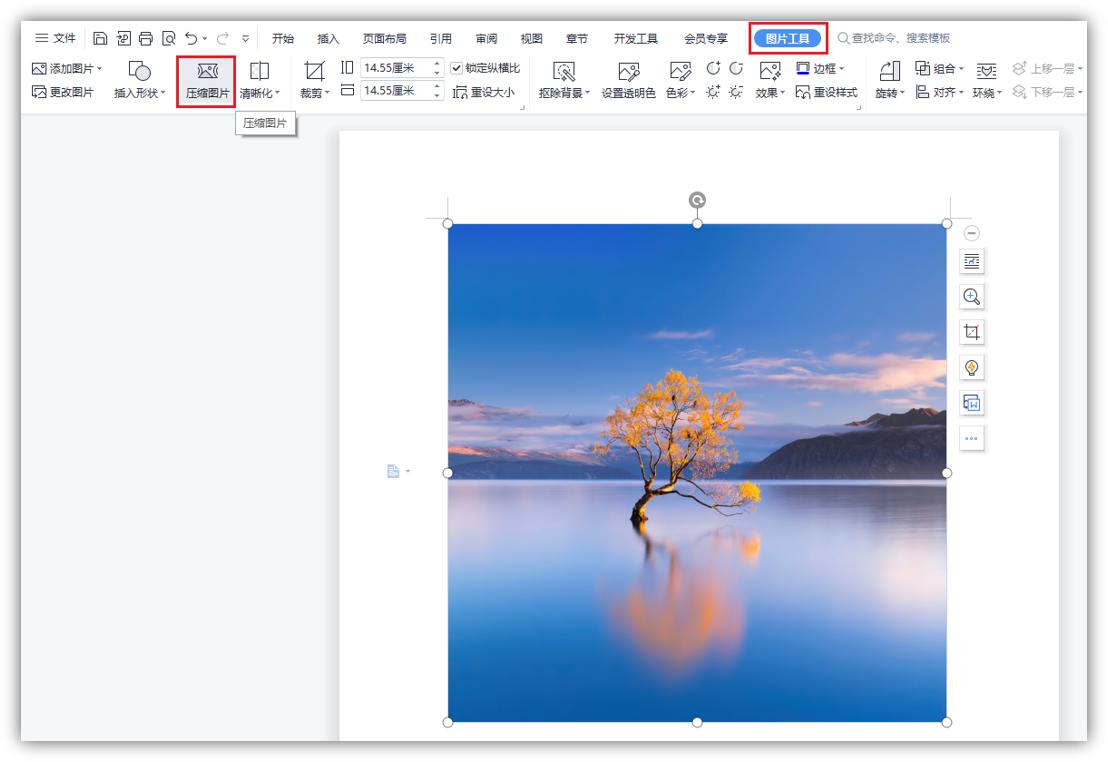Click the layout options floating icon

pyautogui.click(x=972, y=262)
